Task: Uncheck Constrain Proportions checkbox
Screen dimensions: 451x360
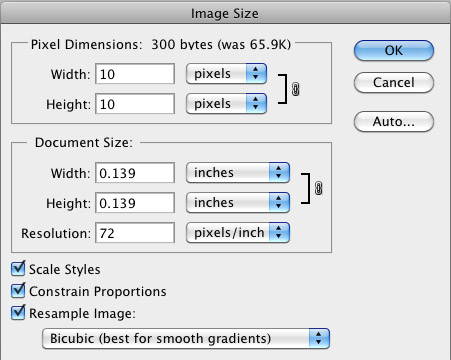Action: (x=18, y=291)
